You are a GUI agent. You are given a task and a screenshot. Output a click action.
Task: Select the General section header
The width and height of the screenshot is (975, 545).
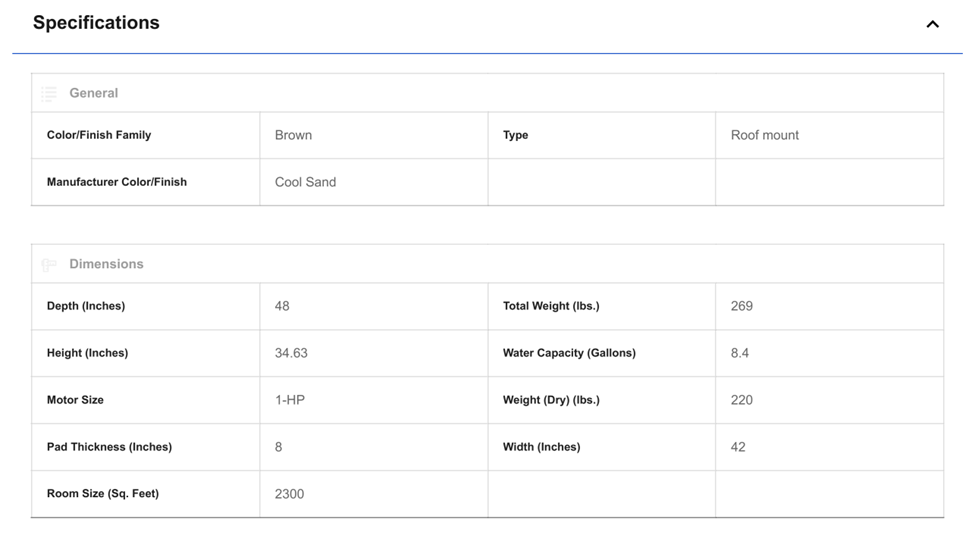coord(93,93)
